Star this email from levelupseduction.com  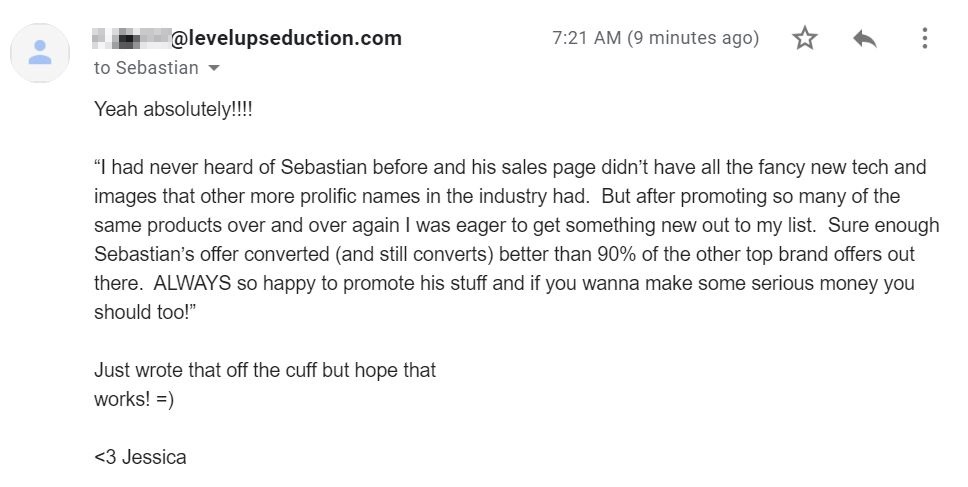804,38
